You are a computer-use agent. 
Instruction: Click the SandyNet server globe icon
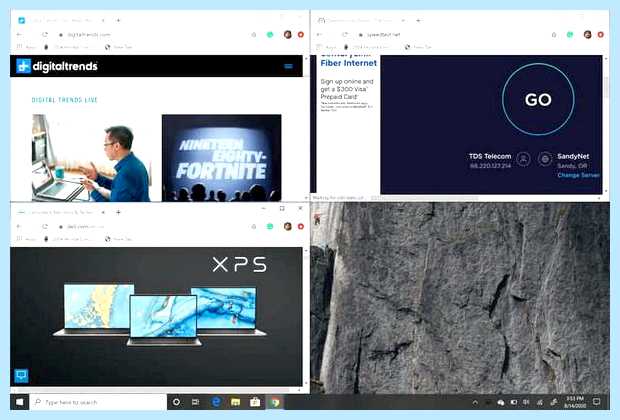545,159
